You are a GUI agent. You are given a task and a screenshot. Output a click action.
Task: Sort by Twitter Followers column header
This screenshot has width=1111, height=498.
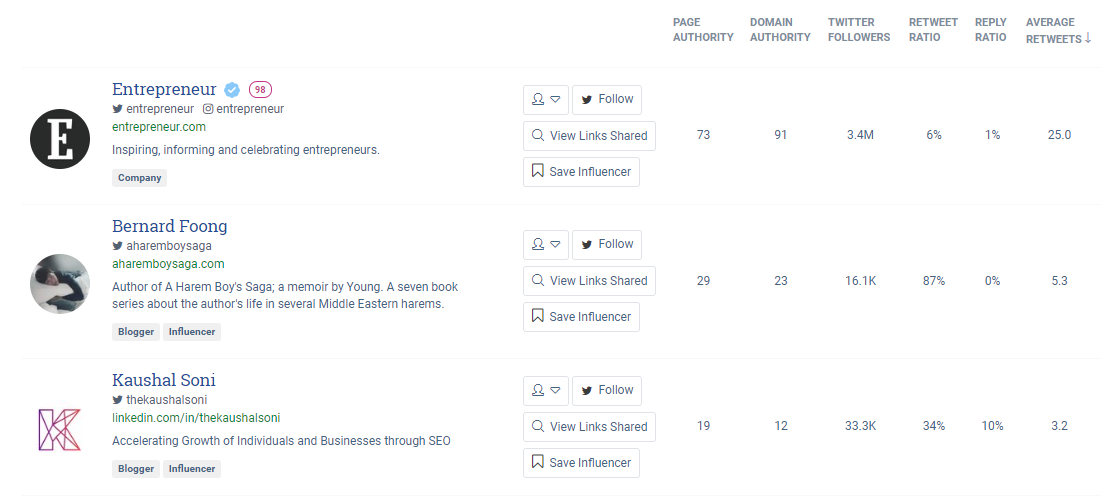click(x=859, y=30)
